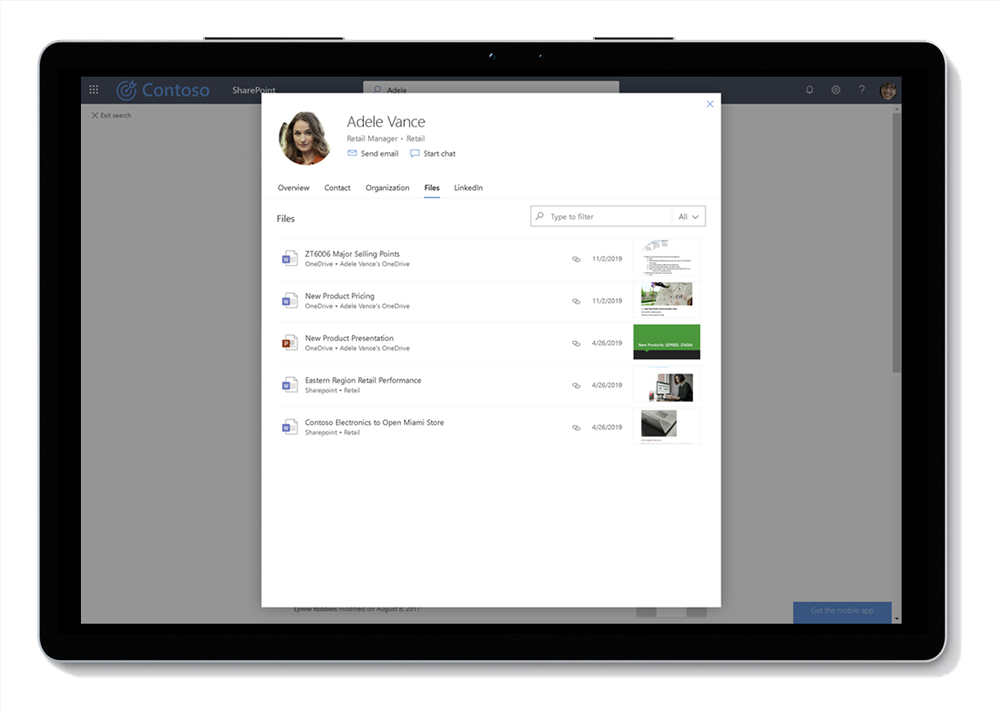Click the Word icon for Eastern Region Retail Performance
Screen dimensions: 999x713
[x=289, y=384]
